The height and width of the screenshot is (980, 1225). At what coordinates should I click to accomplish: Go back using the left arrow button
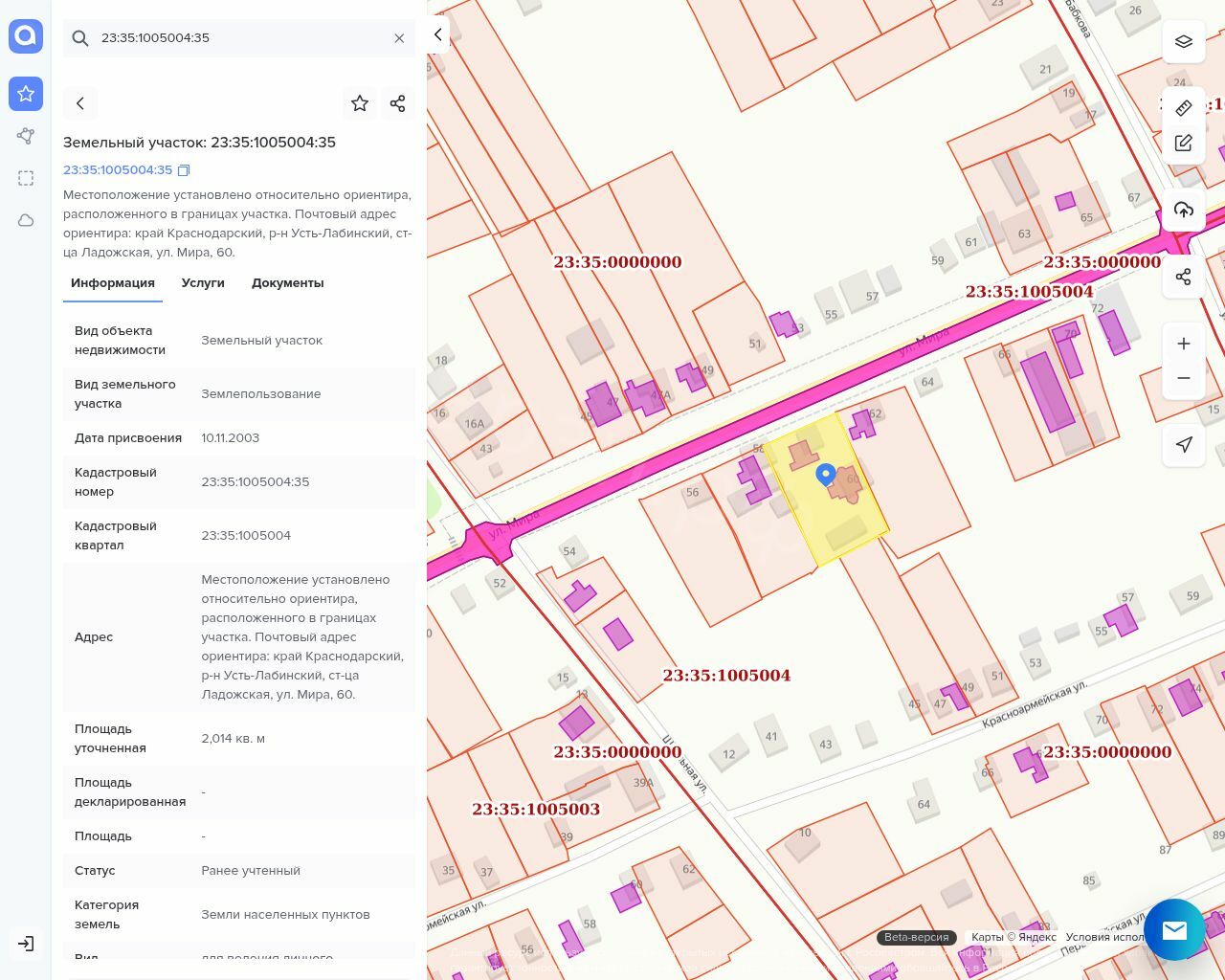pos(80,103)
